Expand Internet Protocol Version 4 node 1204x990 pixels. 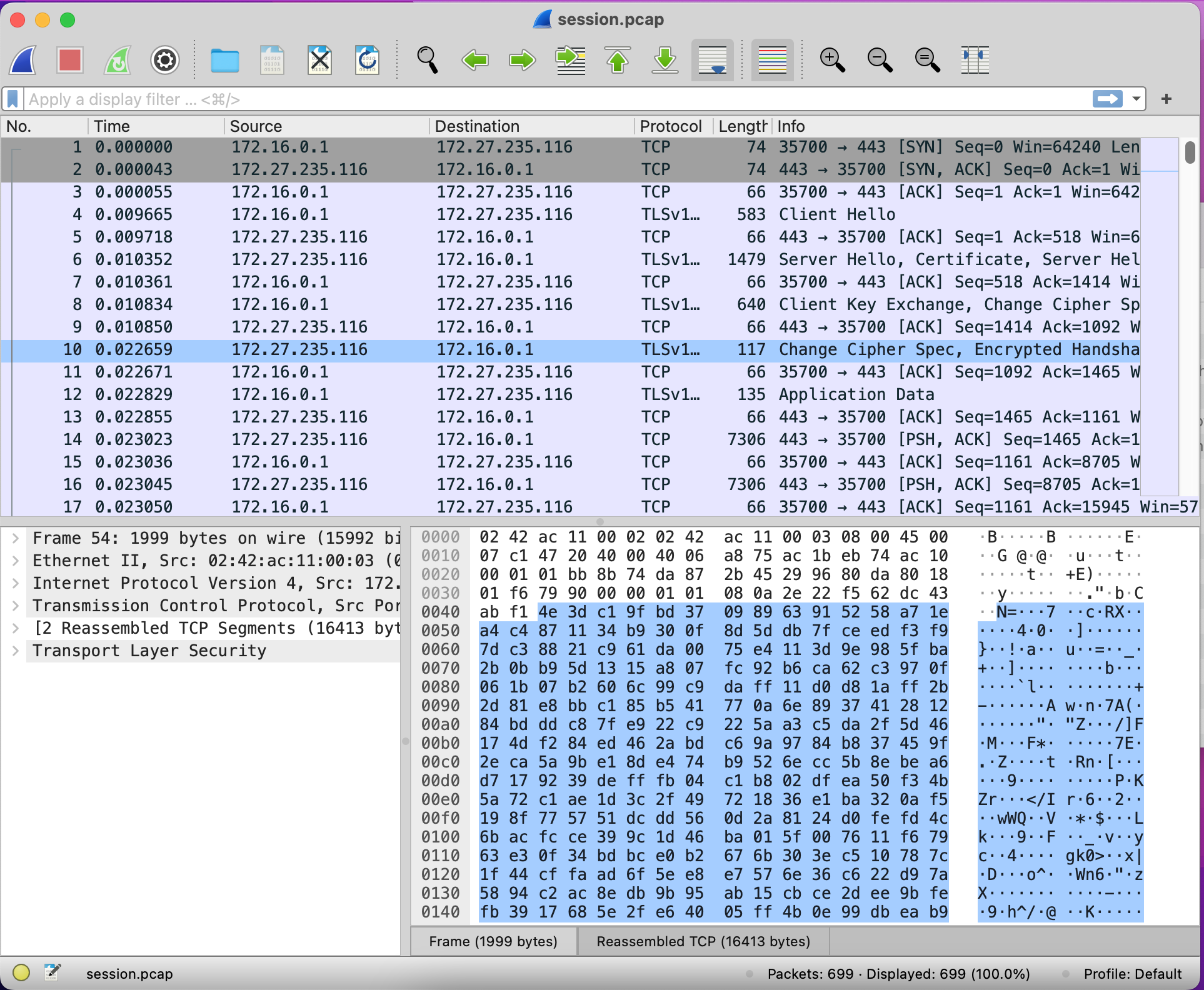16,583
